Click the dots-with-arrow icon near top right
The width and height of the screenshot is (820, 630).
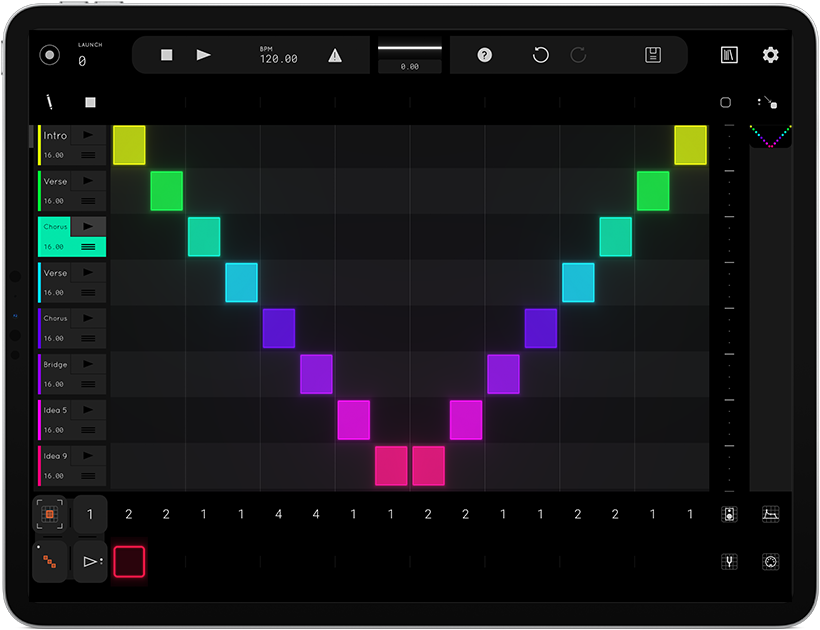pyautogui.click(x=767, y=102)
